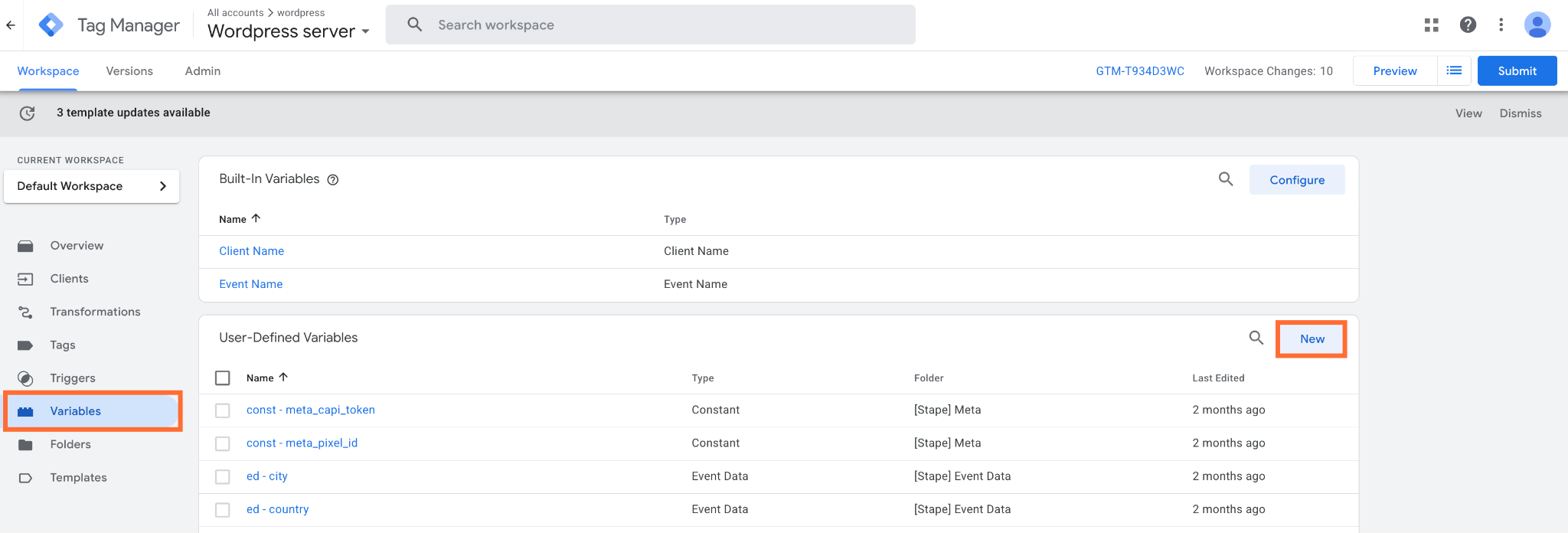Image resolution: width=1568 pixels, height=533 pixels.
Task: Click the Triggers sidebar icon
Action: 25,378
